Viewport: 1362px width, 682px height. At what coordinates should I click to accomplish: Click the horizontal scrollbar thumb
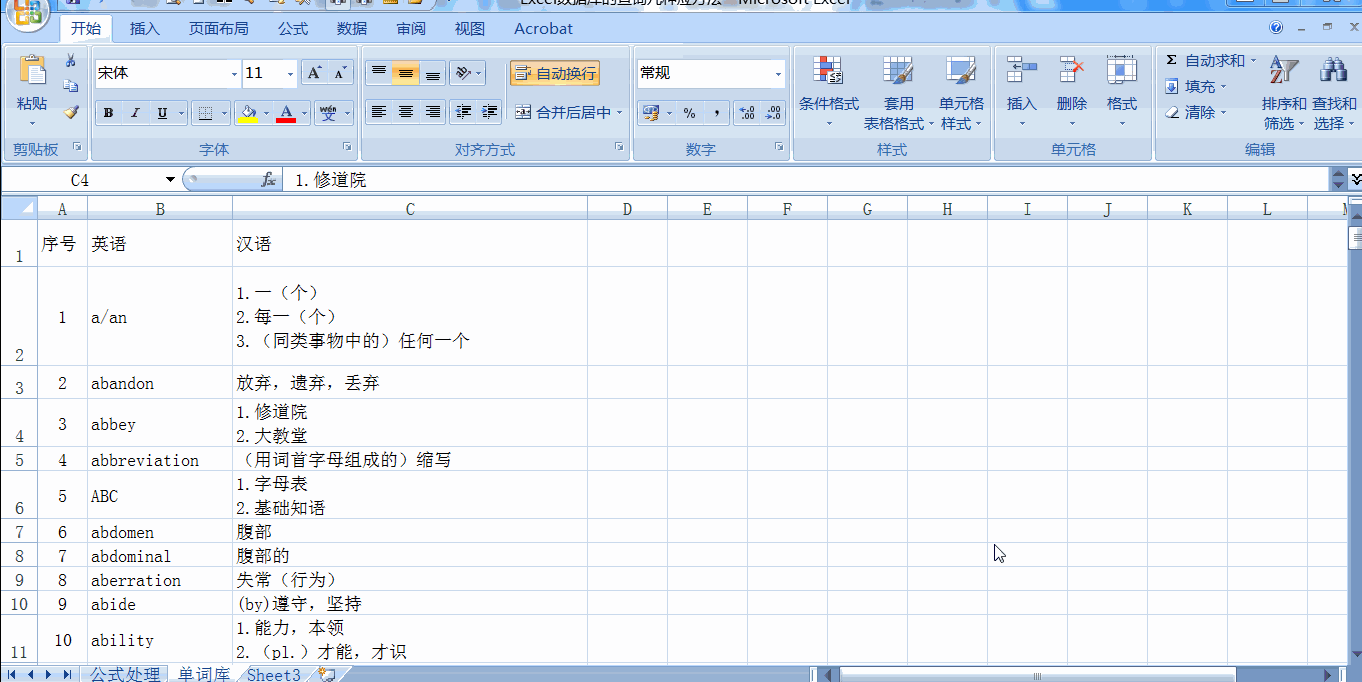click(1037, 676)
